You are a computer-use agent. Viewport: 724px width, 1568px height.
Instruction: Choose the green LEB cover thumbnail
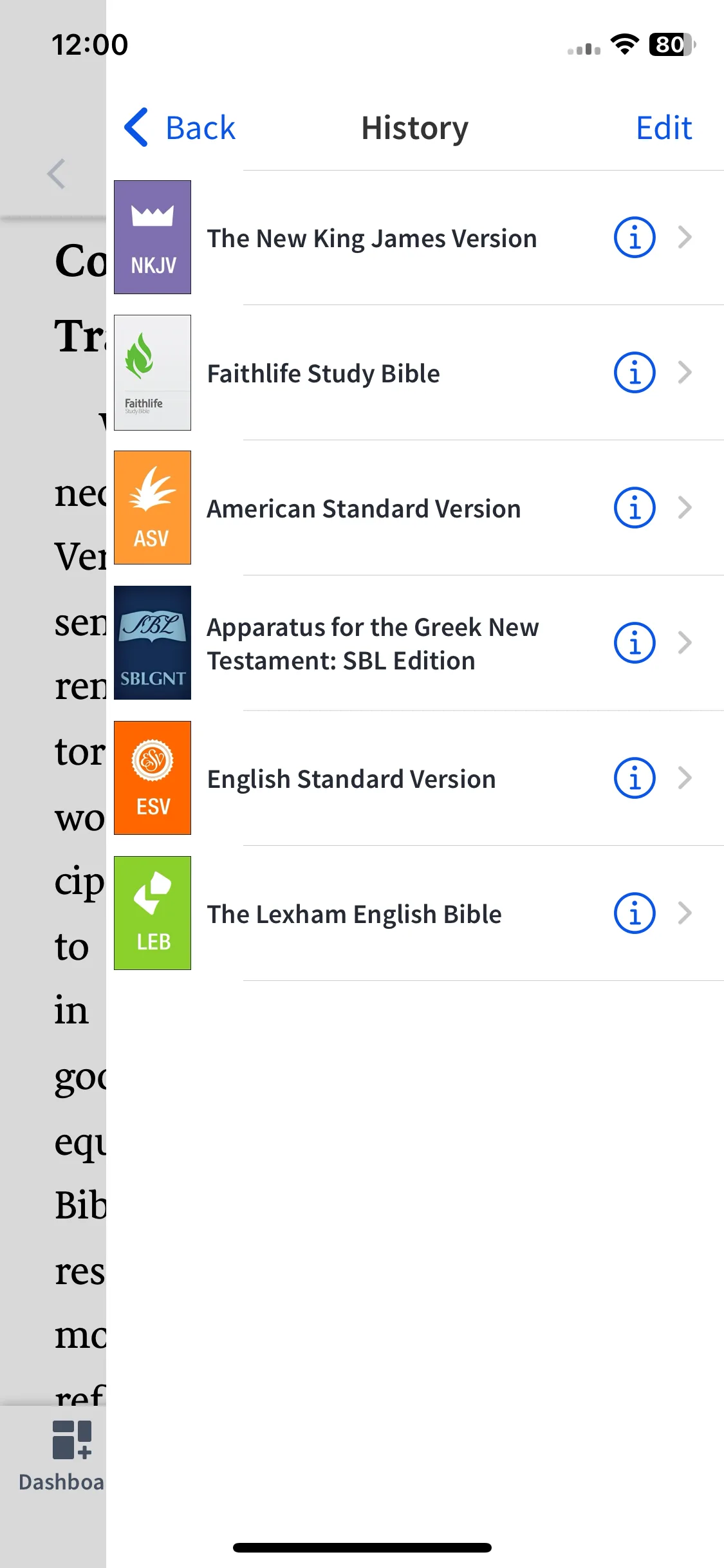click(153, 913)
